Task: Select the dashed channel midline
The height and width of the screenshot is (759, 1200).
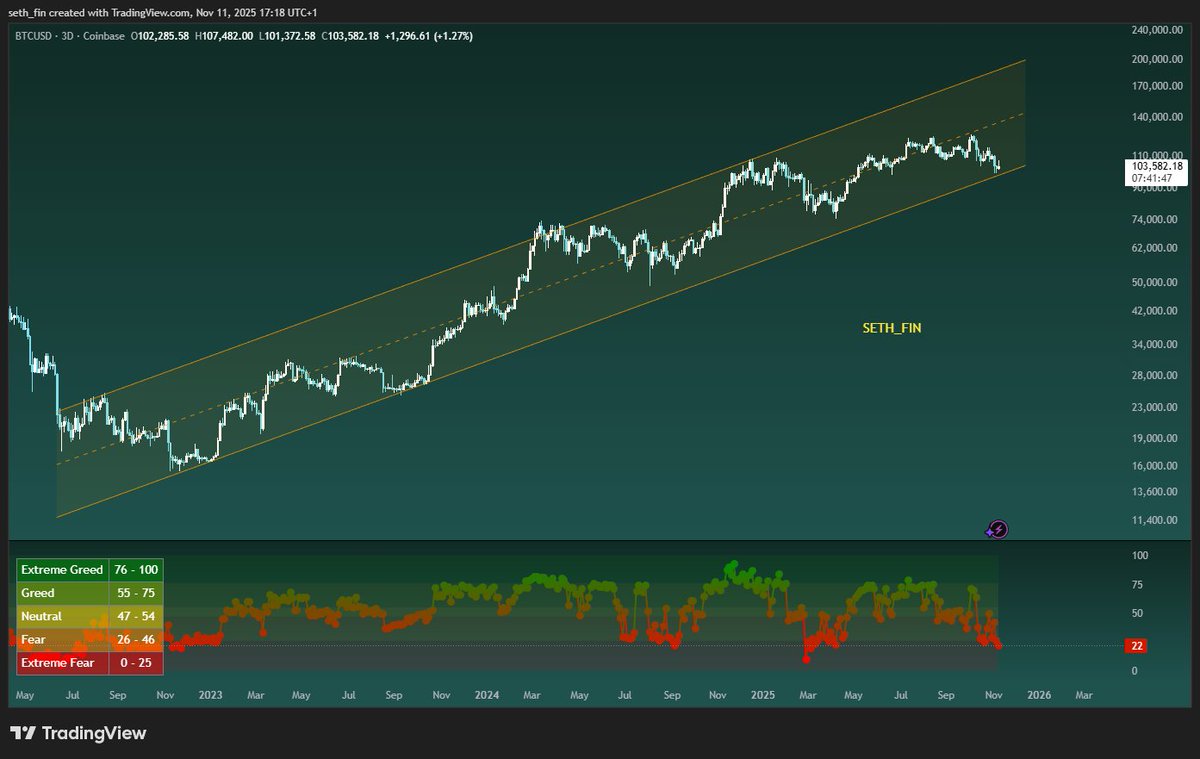Action: pos(540,288)
